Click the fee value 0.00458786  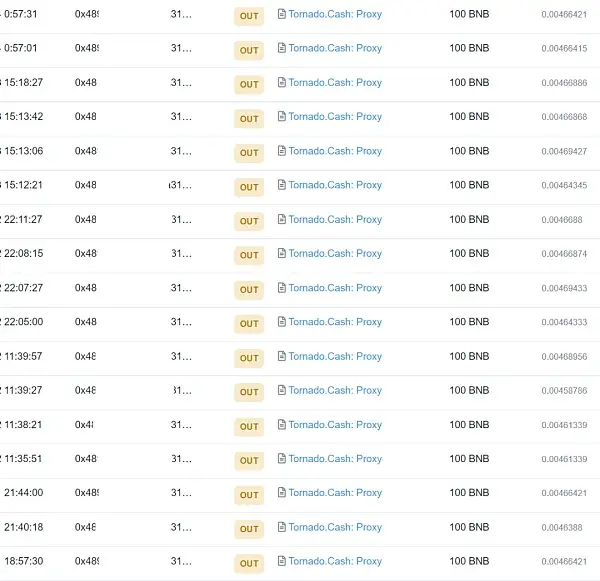tap(564, 391)
